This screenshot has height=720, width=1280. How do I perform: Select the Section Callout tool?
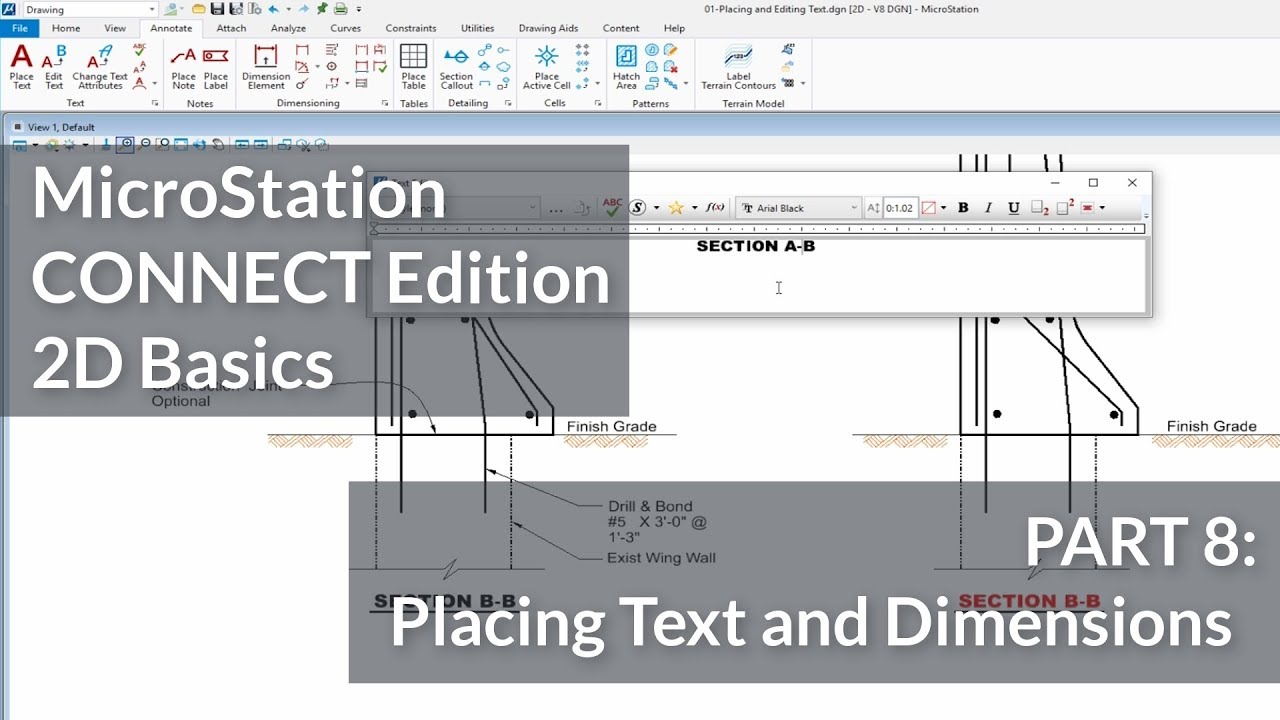pos(456,66)
